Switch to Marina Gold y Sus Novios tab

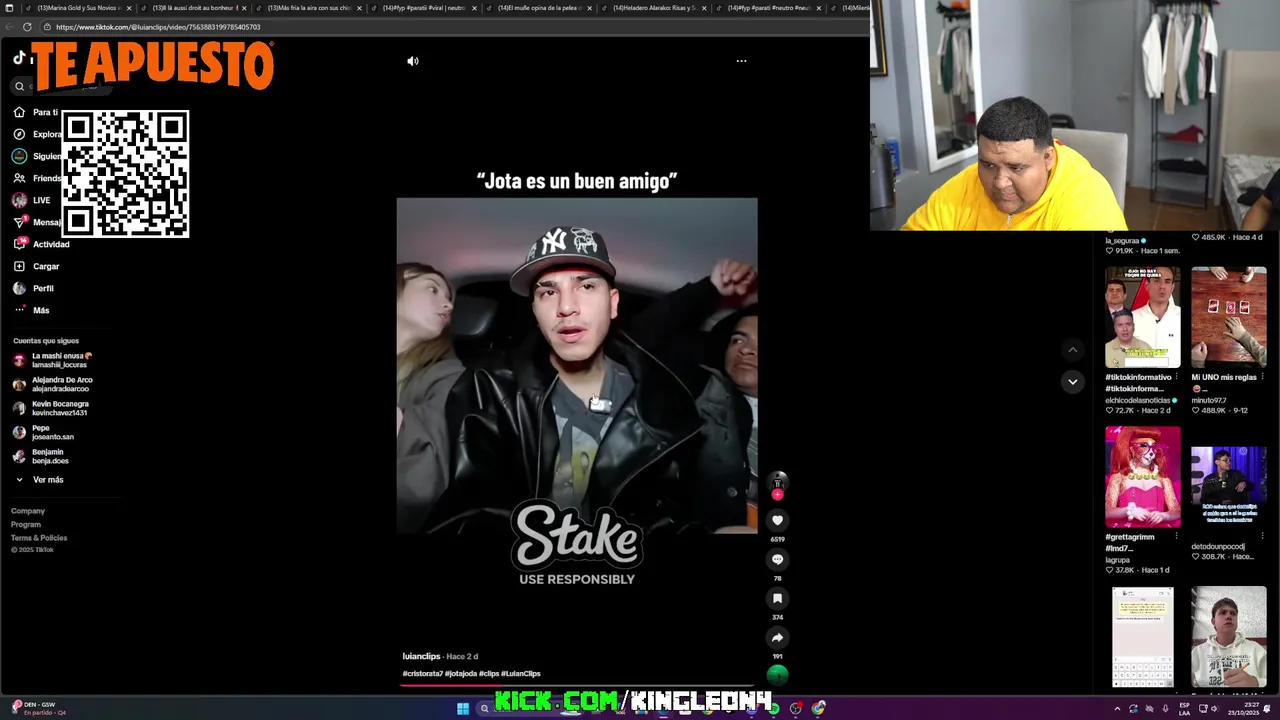click(78, 8)
